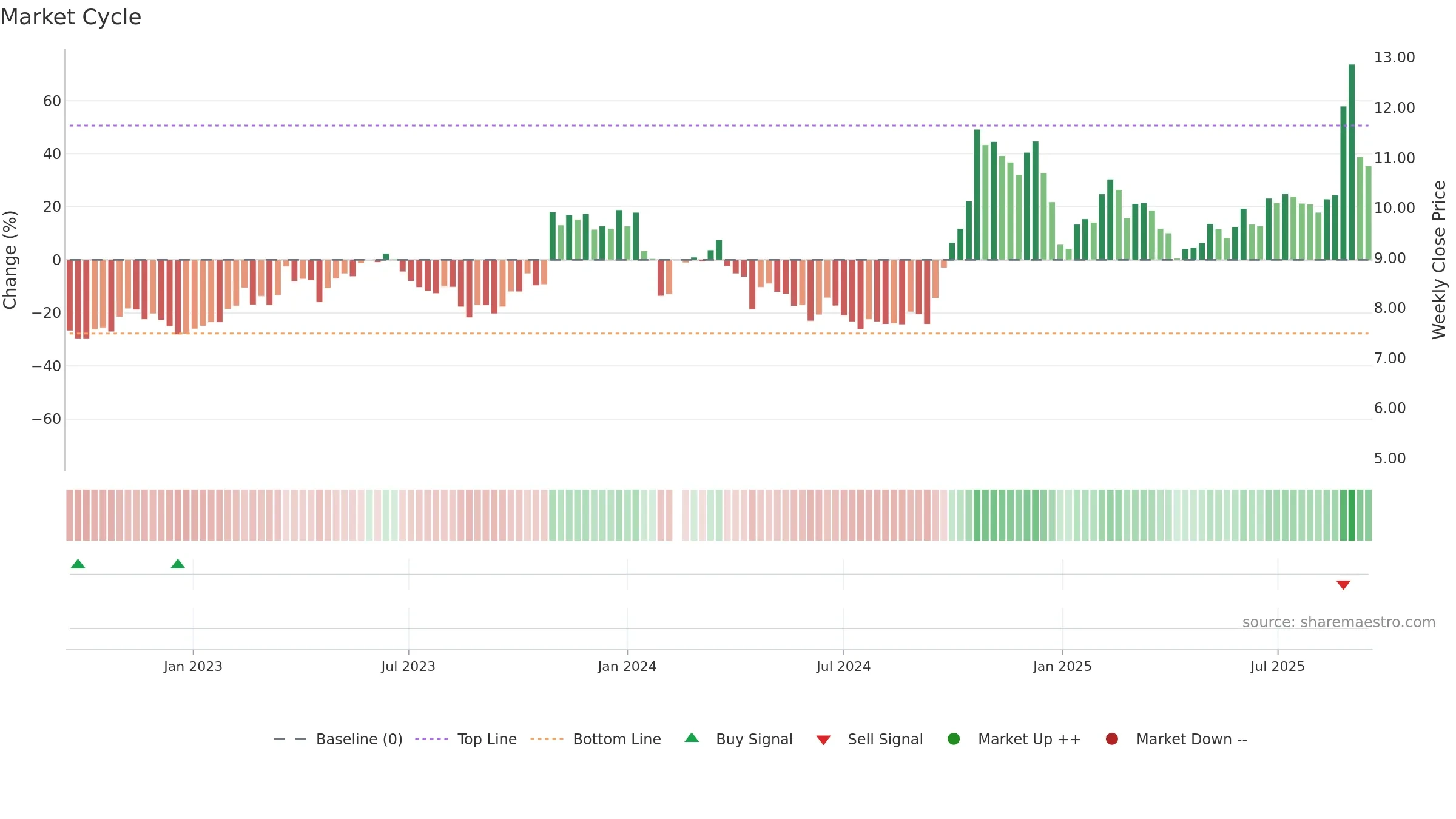Click the 40 tick on the change axis
Viewport: 1456px width, 819px height.
52,154
